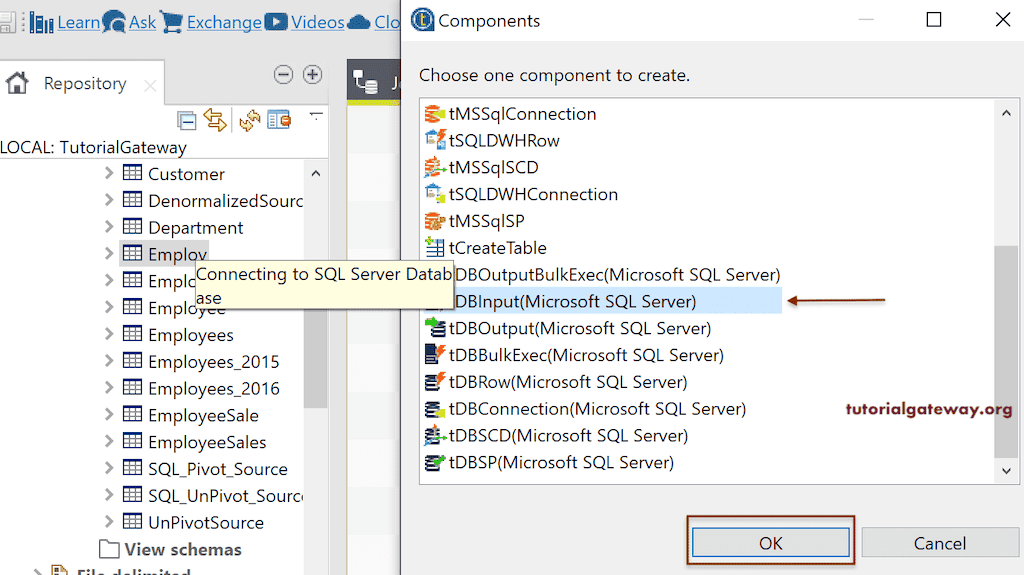Select tMSSqlConnection component

522,114
